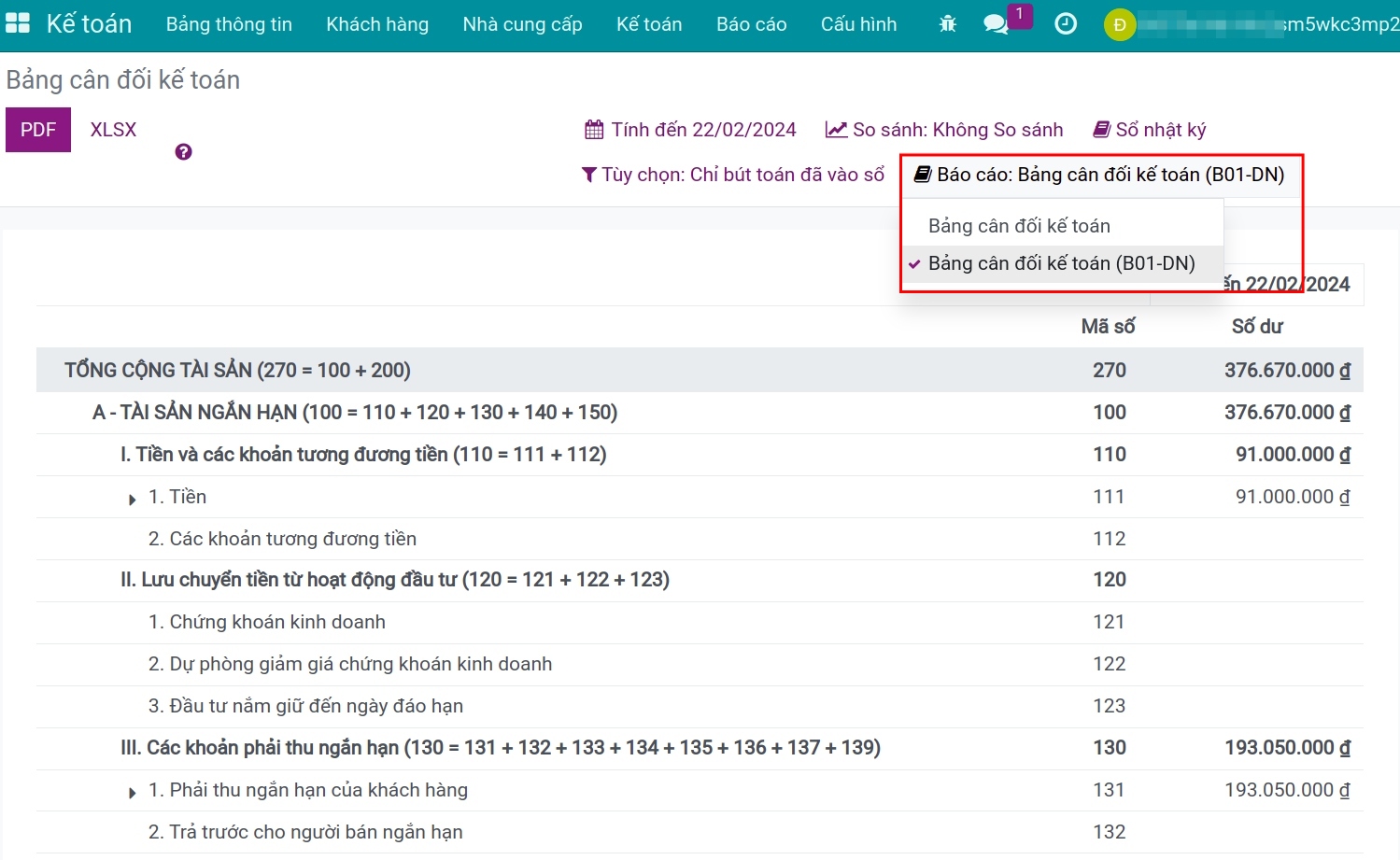The width and height of the screenshot is (1400, 860).
Task: Click the 376.670.000 ₫ total assets amount
Action: 1286,371
